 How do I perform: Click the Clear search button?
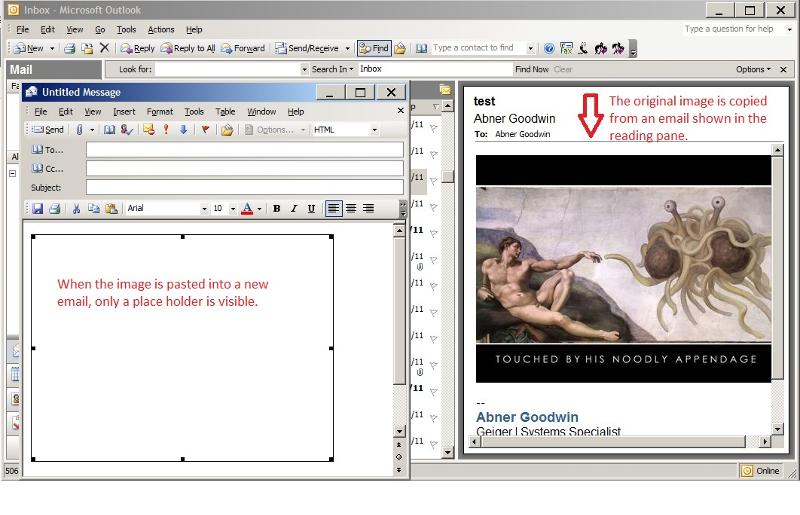point(563,69)
